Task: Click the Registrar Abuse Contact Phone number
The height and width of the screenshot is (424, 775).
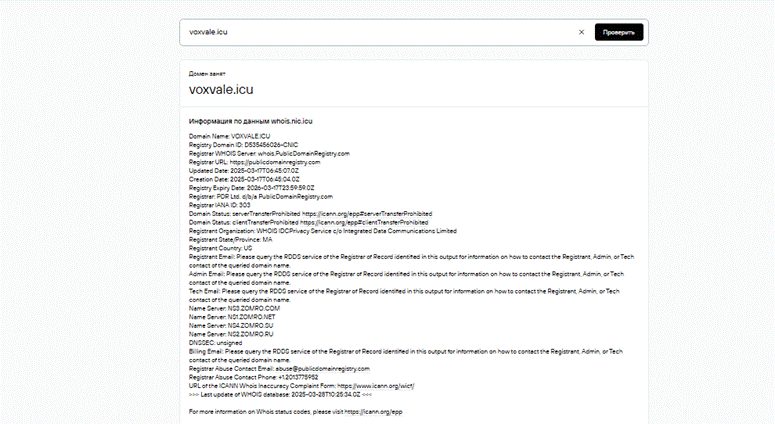Action: (x=298, y=378)
